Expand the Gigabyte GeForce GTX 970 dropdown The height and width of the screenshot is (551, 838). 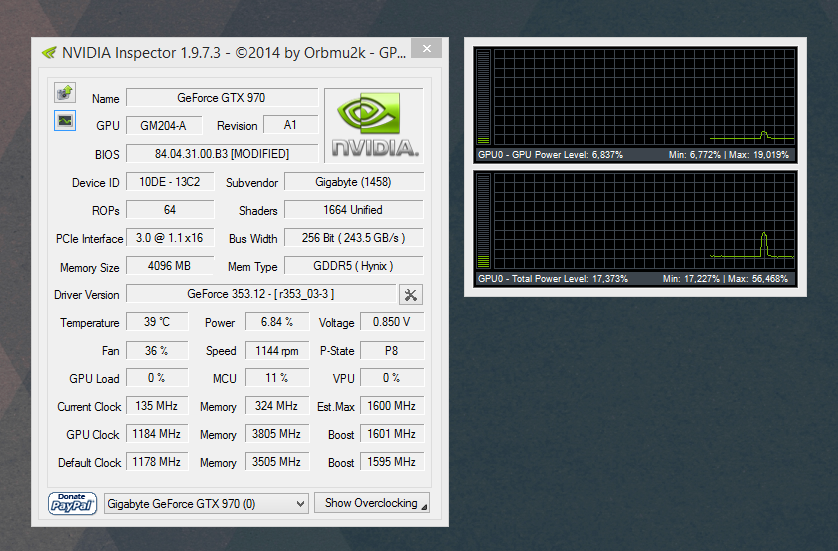[x=205, y=503]
